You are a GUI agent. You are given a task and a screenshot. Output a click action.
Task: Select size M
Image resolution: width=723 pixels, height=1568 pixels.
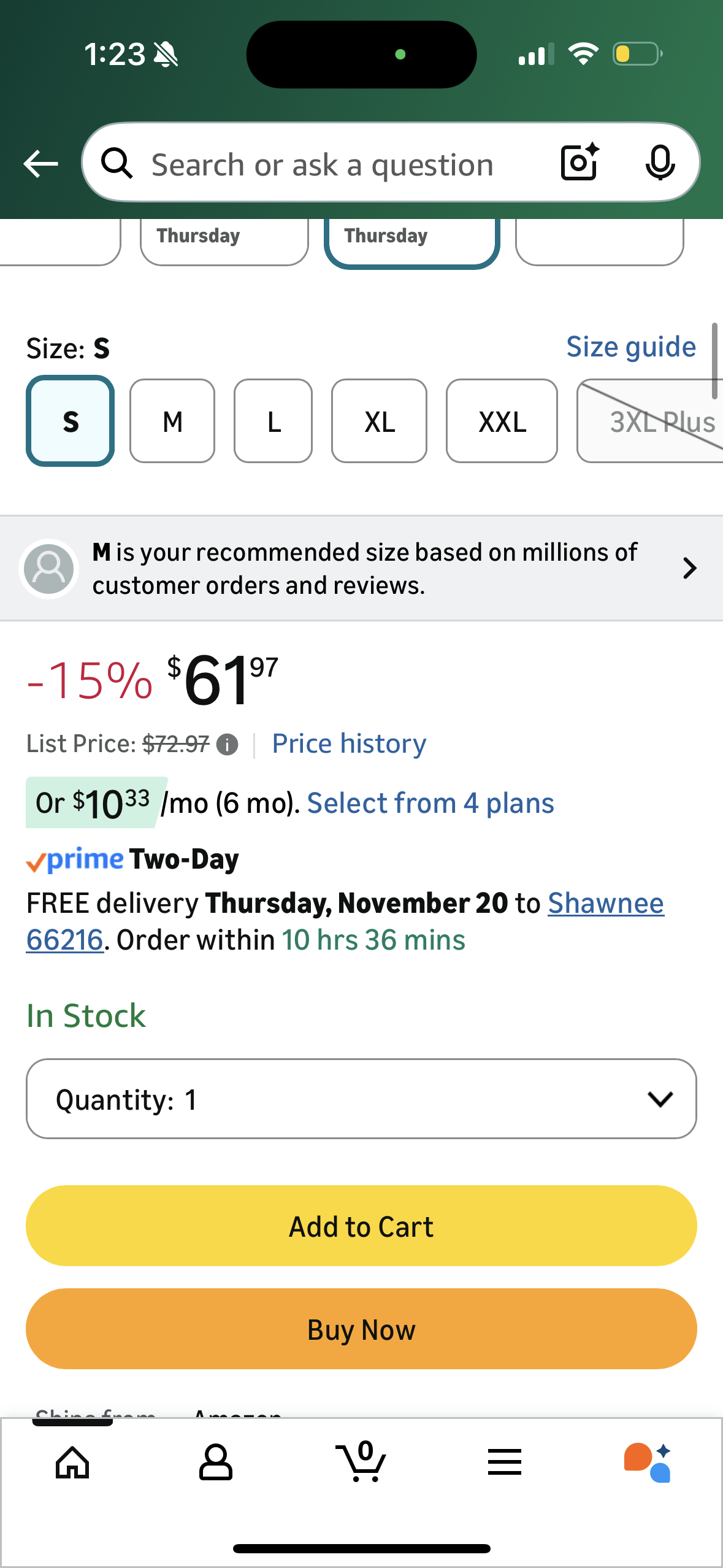[x=172, y=421]
